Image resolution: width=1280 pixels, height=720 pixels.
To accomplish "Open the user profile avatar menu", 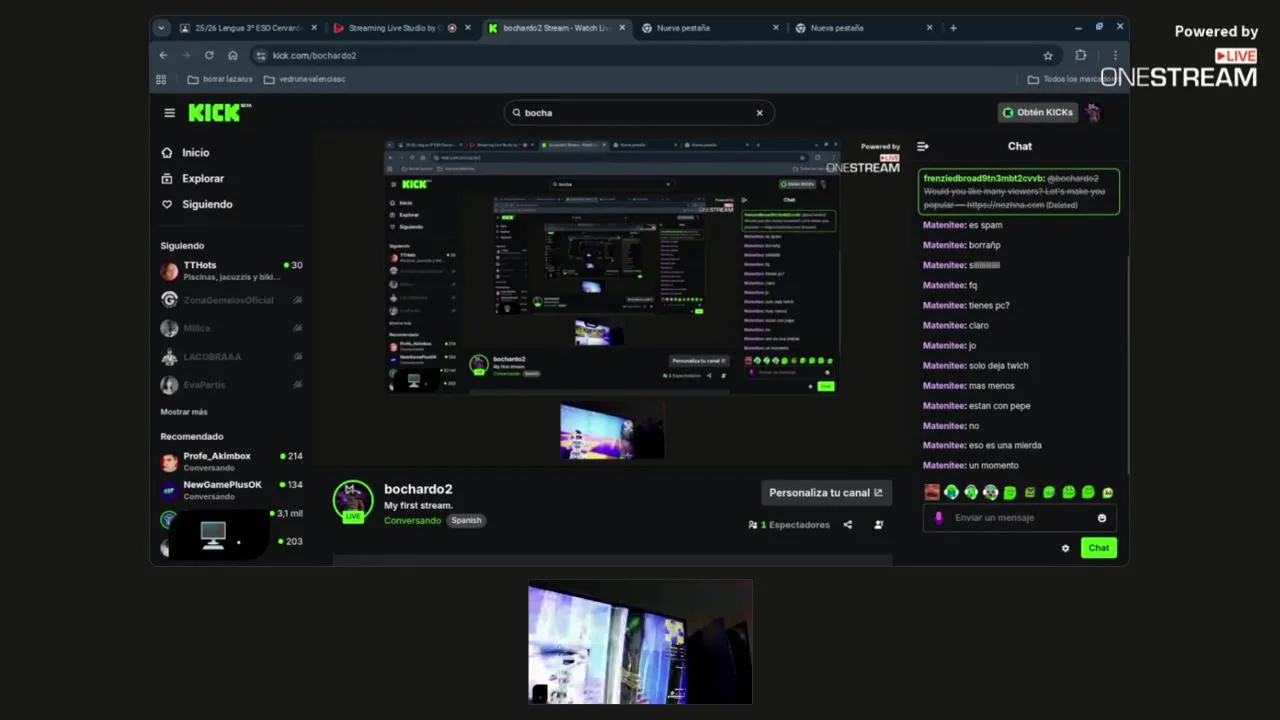I will coord(1093,112).
